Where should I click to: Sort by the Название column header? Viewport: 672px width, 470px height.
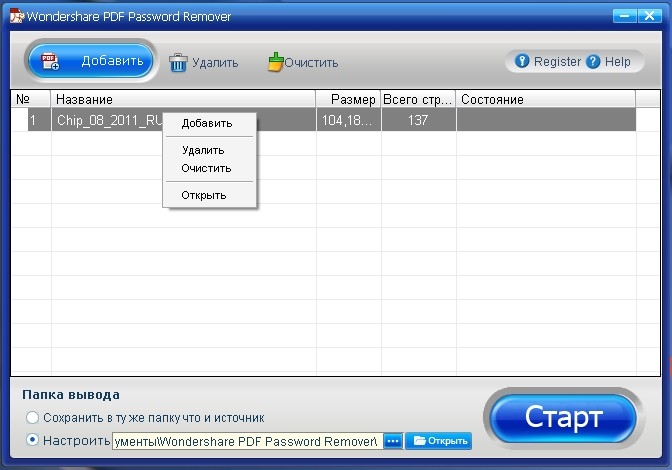pyautogui.click(x=183, y=99)
